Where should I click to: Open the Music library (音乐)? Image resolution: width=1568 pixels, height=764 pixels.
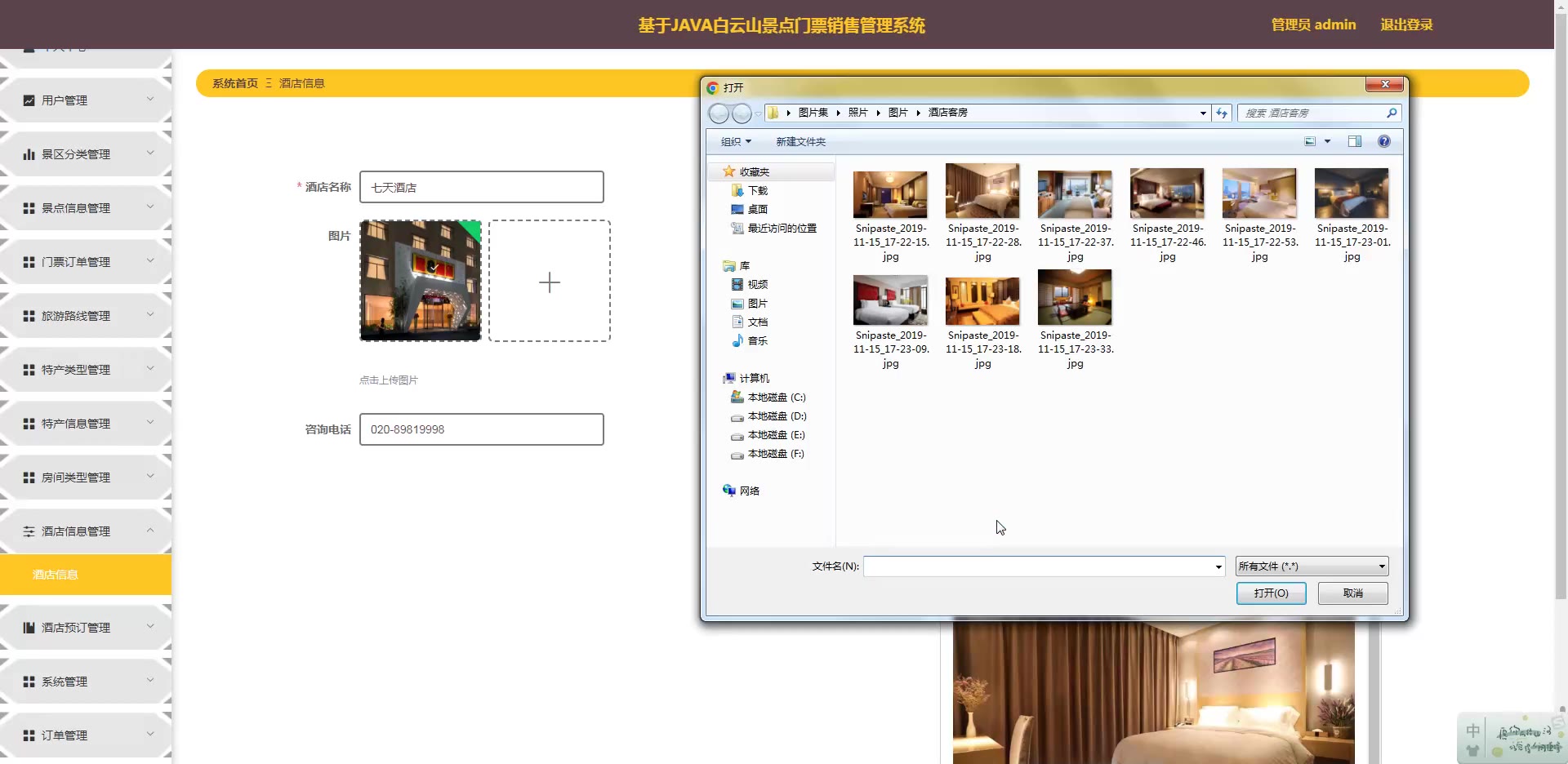pyautogui.click(x=750, y=341)
